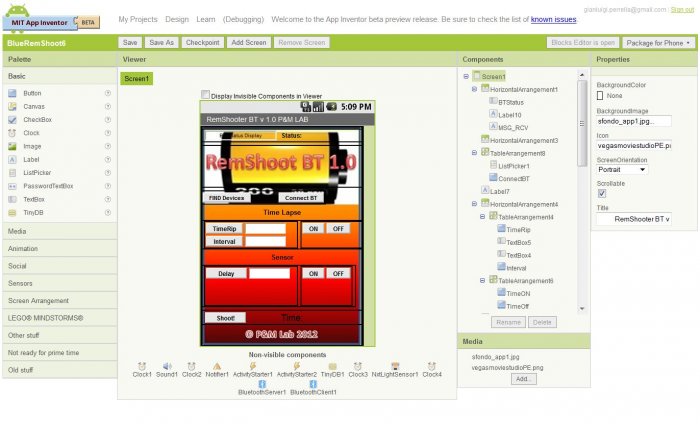Select Sound1 non-visible component
The width and height of the screenshot is (700, 424).
pyautogui.click(x=167, y=370)
